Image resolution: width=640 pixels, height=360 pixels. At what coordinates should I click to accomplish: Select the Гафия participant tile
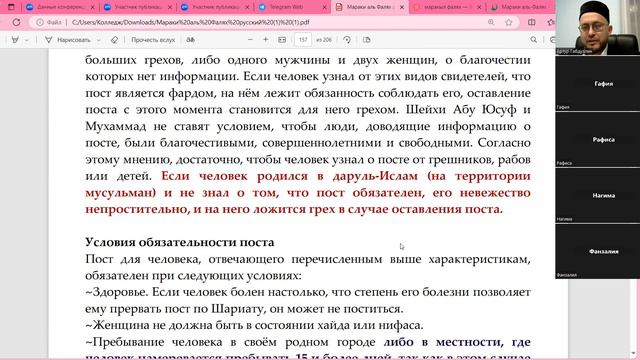click(x=597, y=83)
